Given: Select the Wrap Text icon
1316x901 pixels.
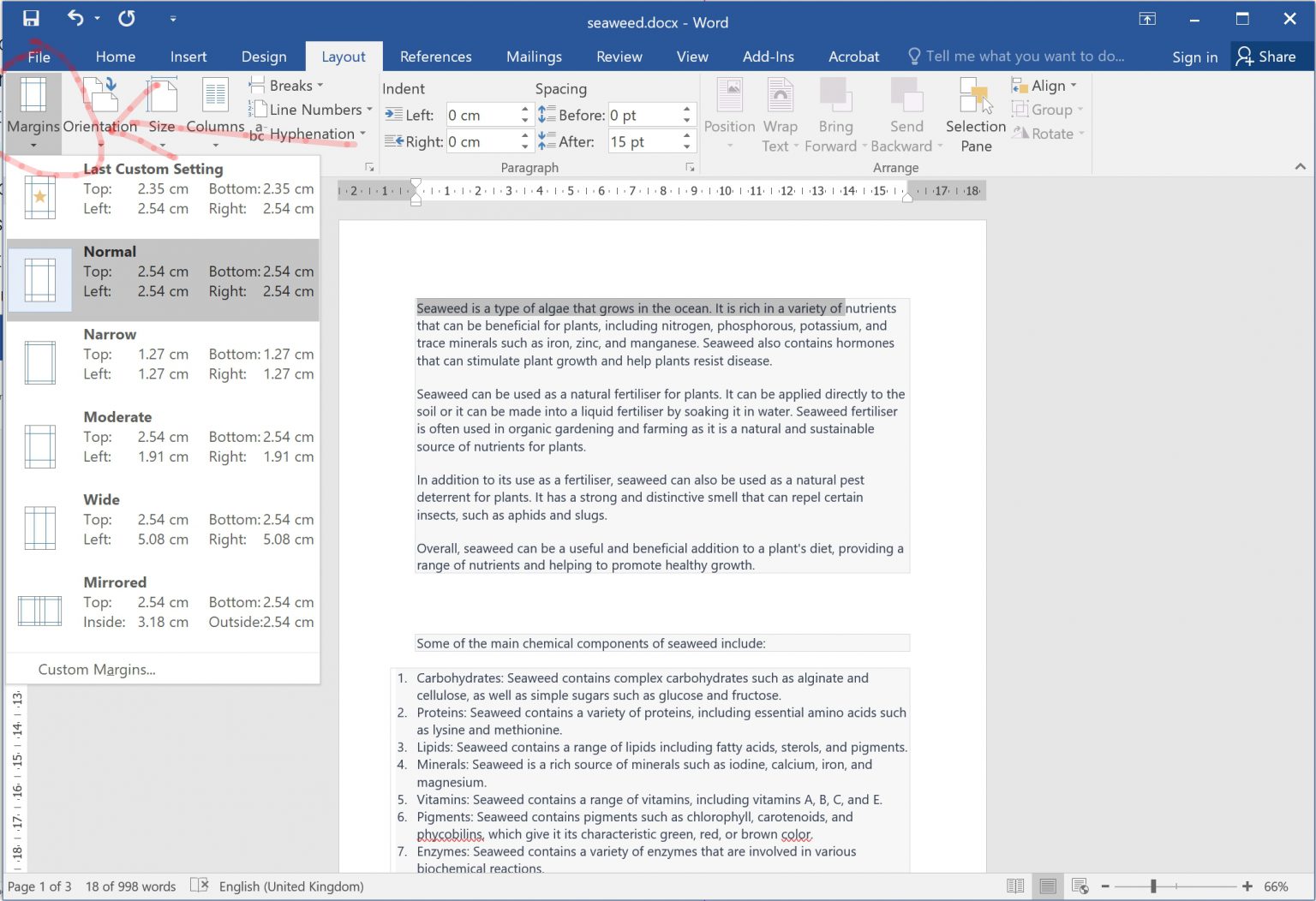Looking at the screenshot, I should pyautogui.click(x=780, y=111).
